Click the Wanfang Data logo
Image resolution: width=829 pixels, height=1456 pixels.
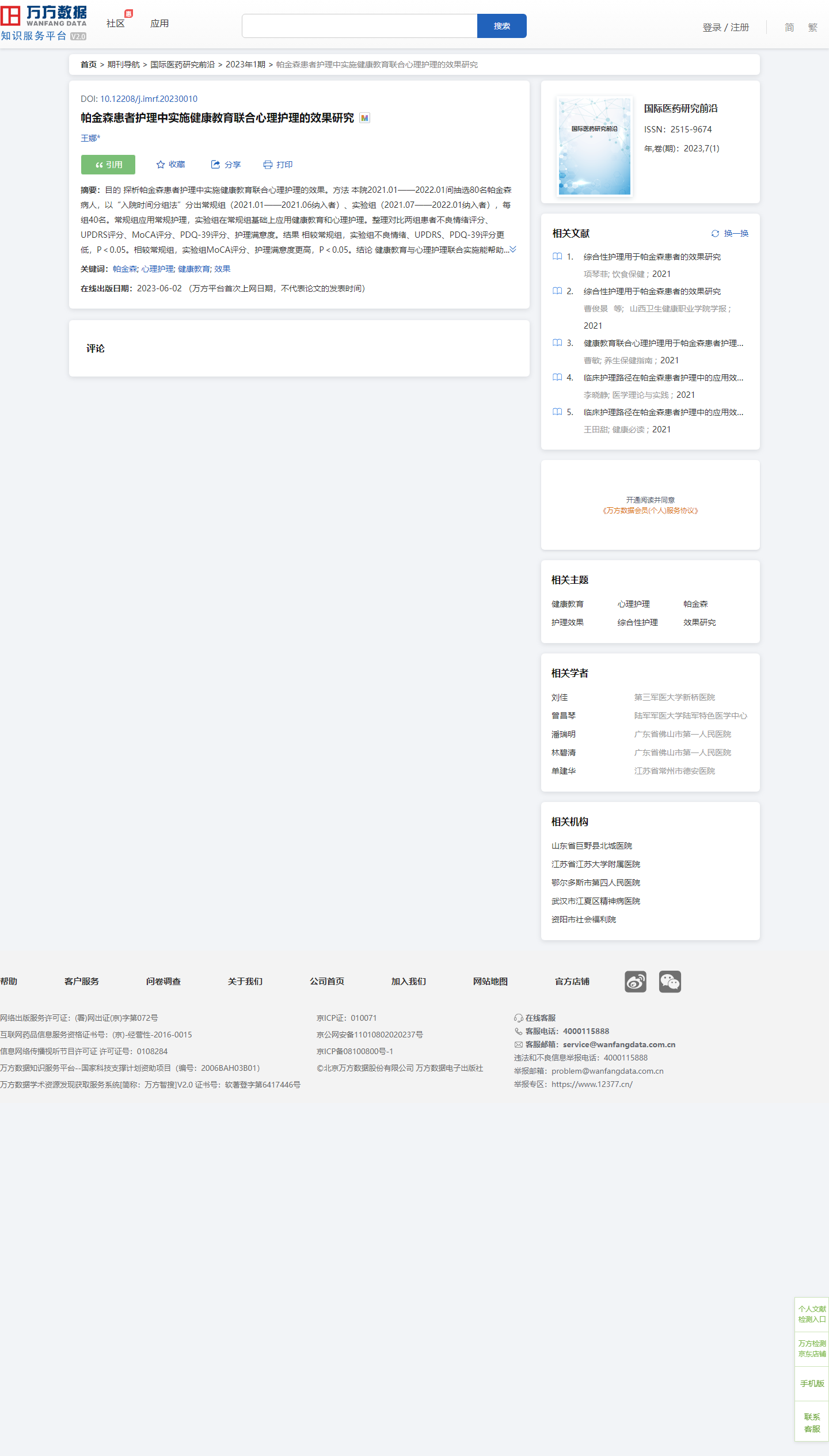44,23
